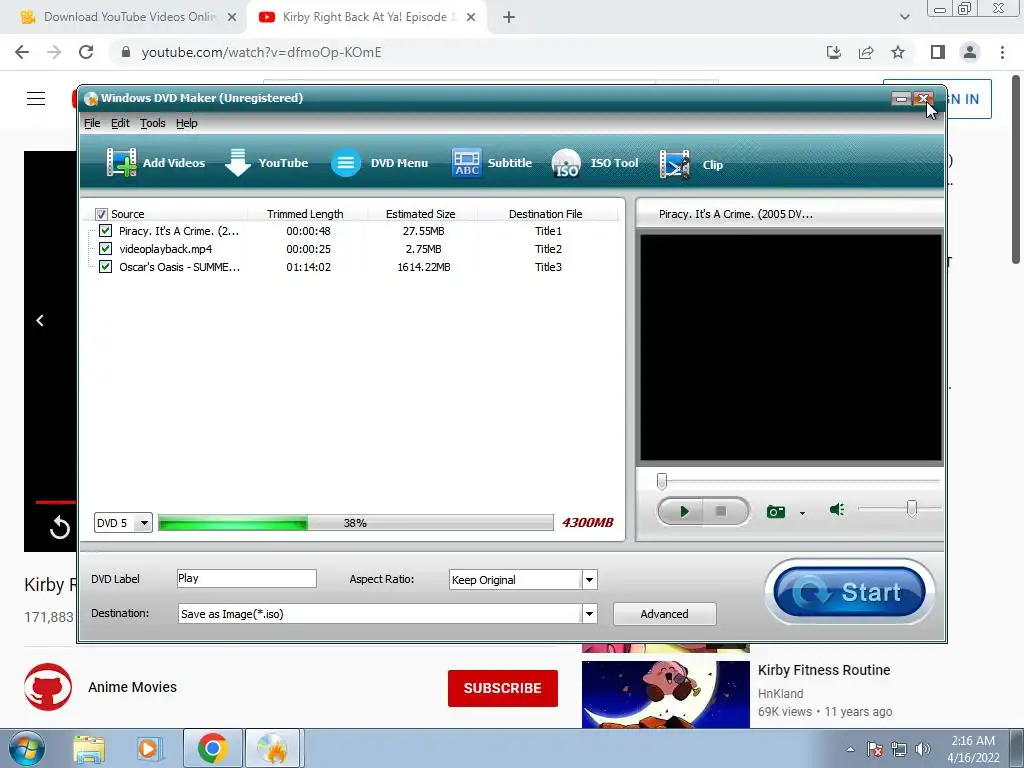
Task: Open the Windows Start menu
Action: [27, 748]
